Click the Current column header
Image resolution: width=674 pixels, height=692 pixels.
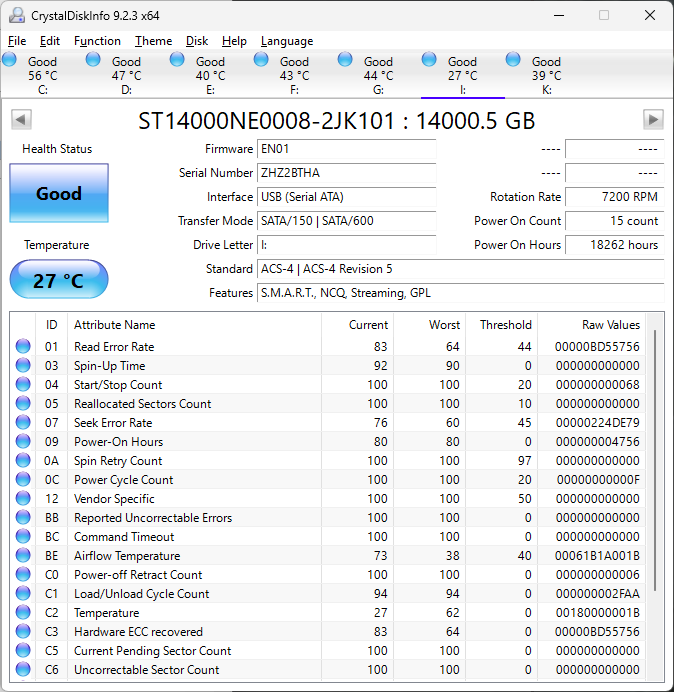pos(358,325)
